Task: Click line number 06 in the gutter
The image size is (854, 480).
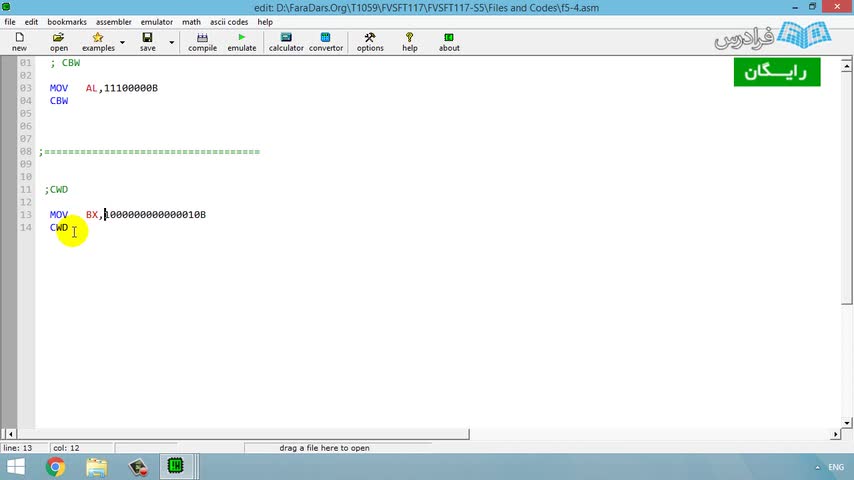Action: click(x=26, y=126)
